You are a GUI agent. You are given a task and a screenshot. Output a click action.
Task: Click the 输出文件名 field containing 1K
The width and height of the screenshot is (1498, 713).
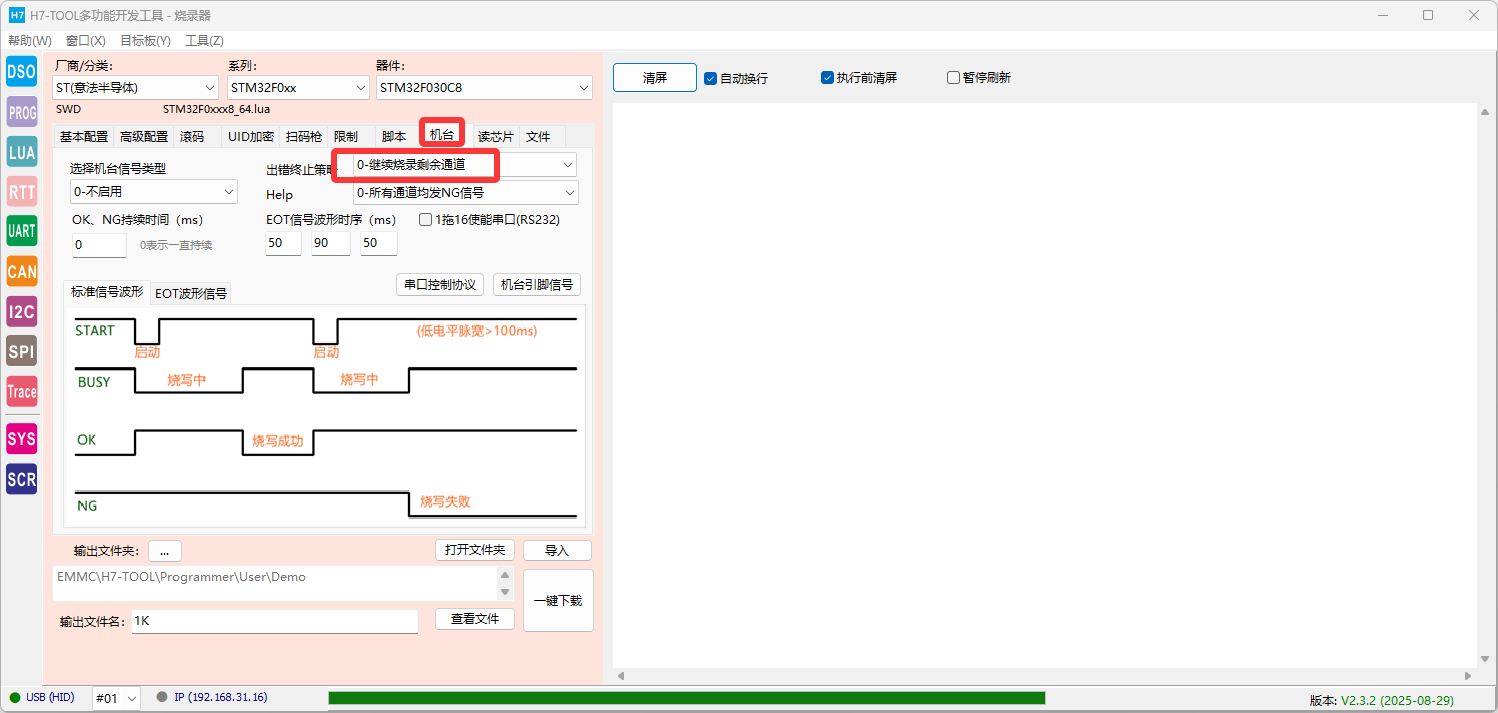[x=274, y=621]
